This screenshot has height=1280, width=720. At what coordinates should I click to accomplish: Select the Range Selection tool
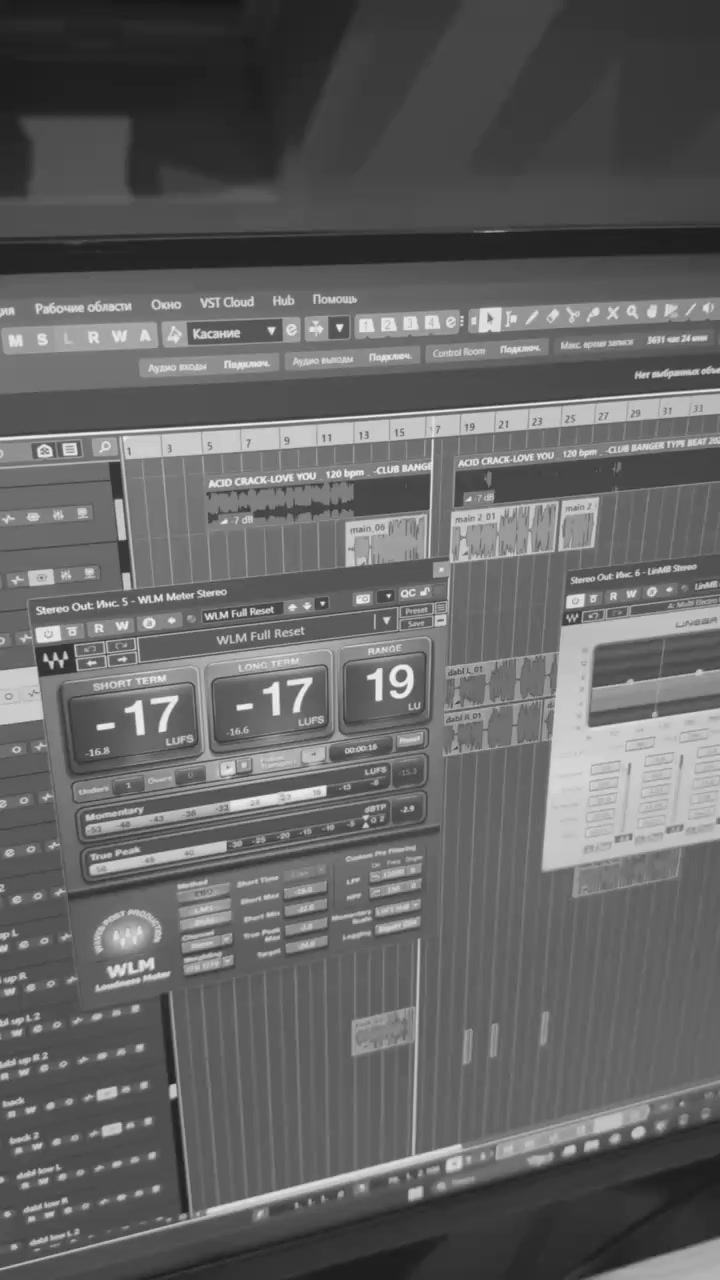tap(511, 318)
